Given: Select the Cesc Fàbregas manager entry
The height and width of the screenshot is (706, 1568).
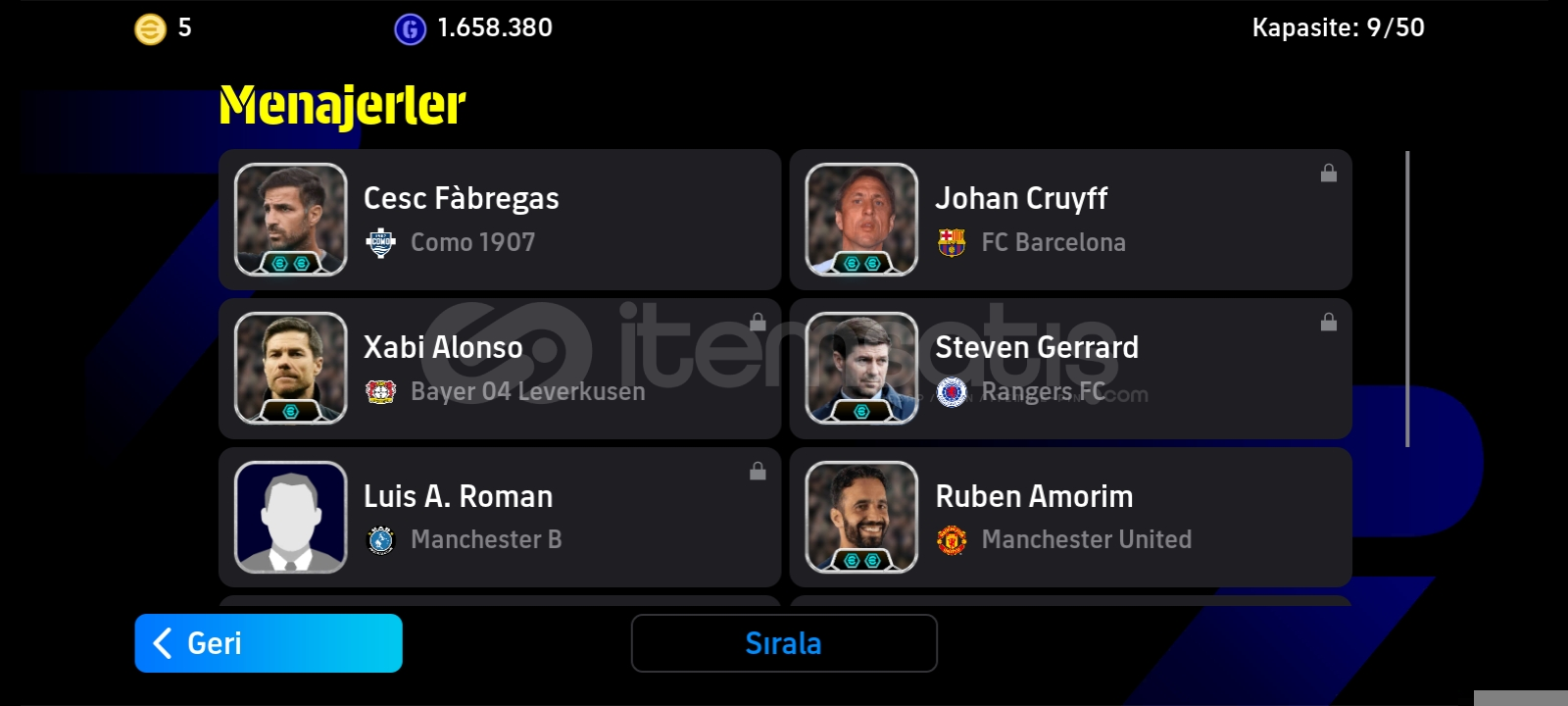Looking at the screenshot, I should point(500,220).
